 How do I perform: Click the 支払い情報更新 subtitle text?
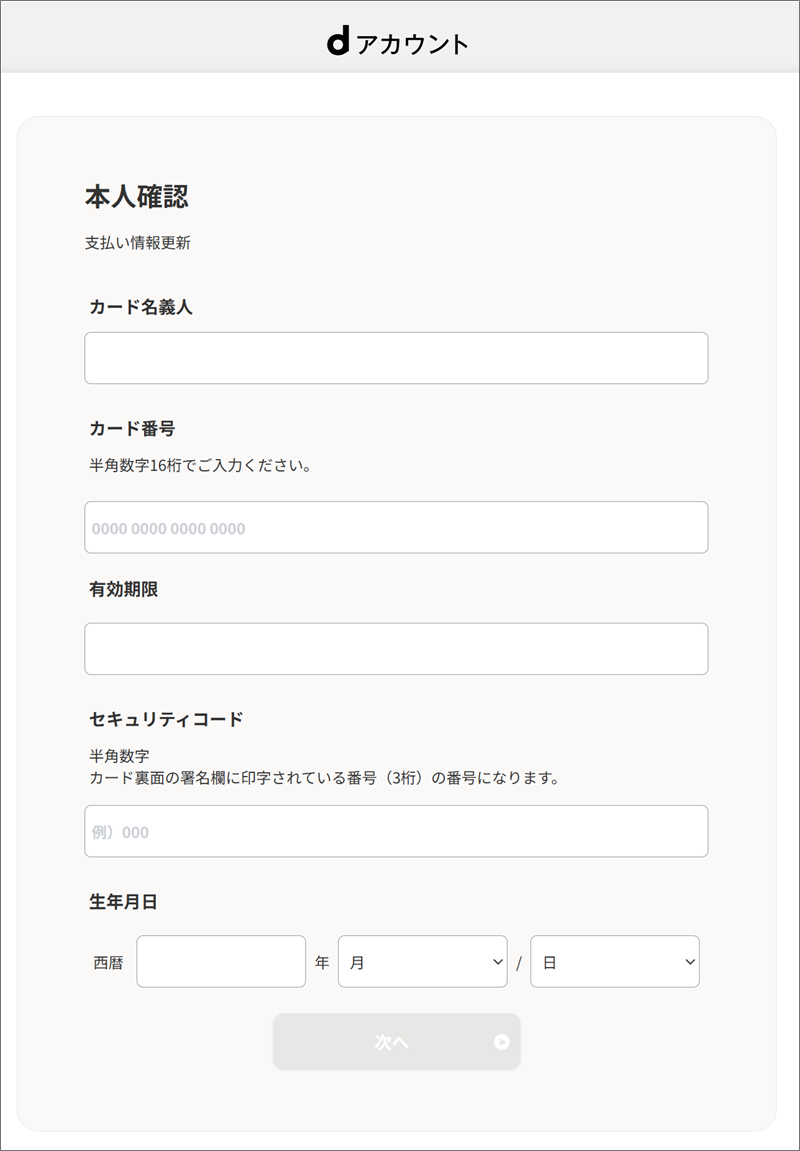click(x=138, y=243)
